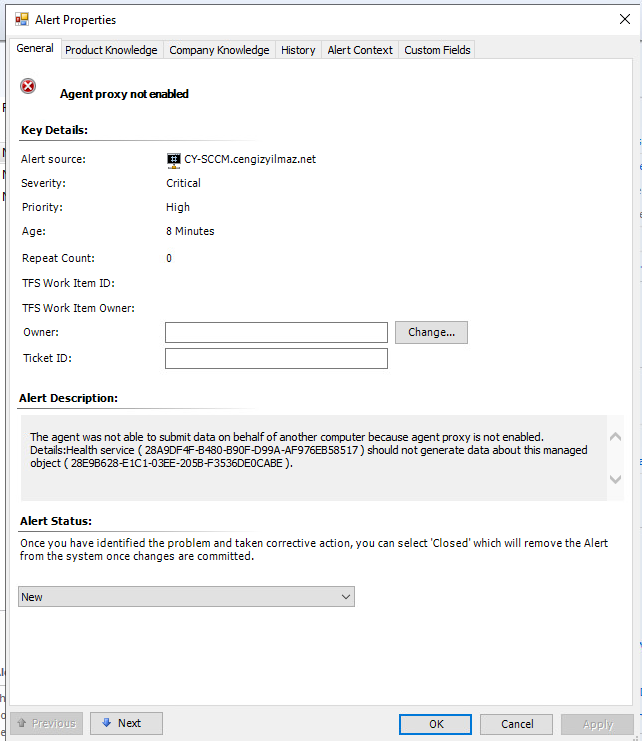This screenshot has height=741, width=642.
Task: Click the Ticket ID input field
Action: [276, 359]
